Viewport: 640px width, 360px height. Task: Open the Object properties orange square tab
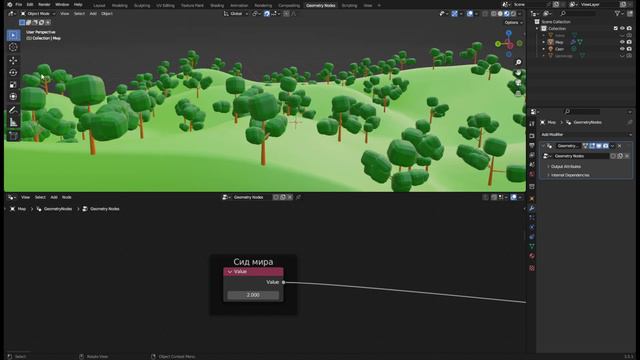532,198
